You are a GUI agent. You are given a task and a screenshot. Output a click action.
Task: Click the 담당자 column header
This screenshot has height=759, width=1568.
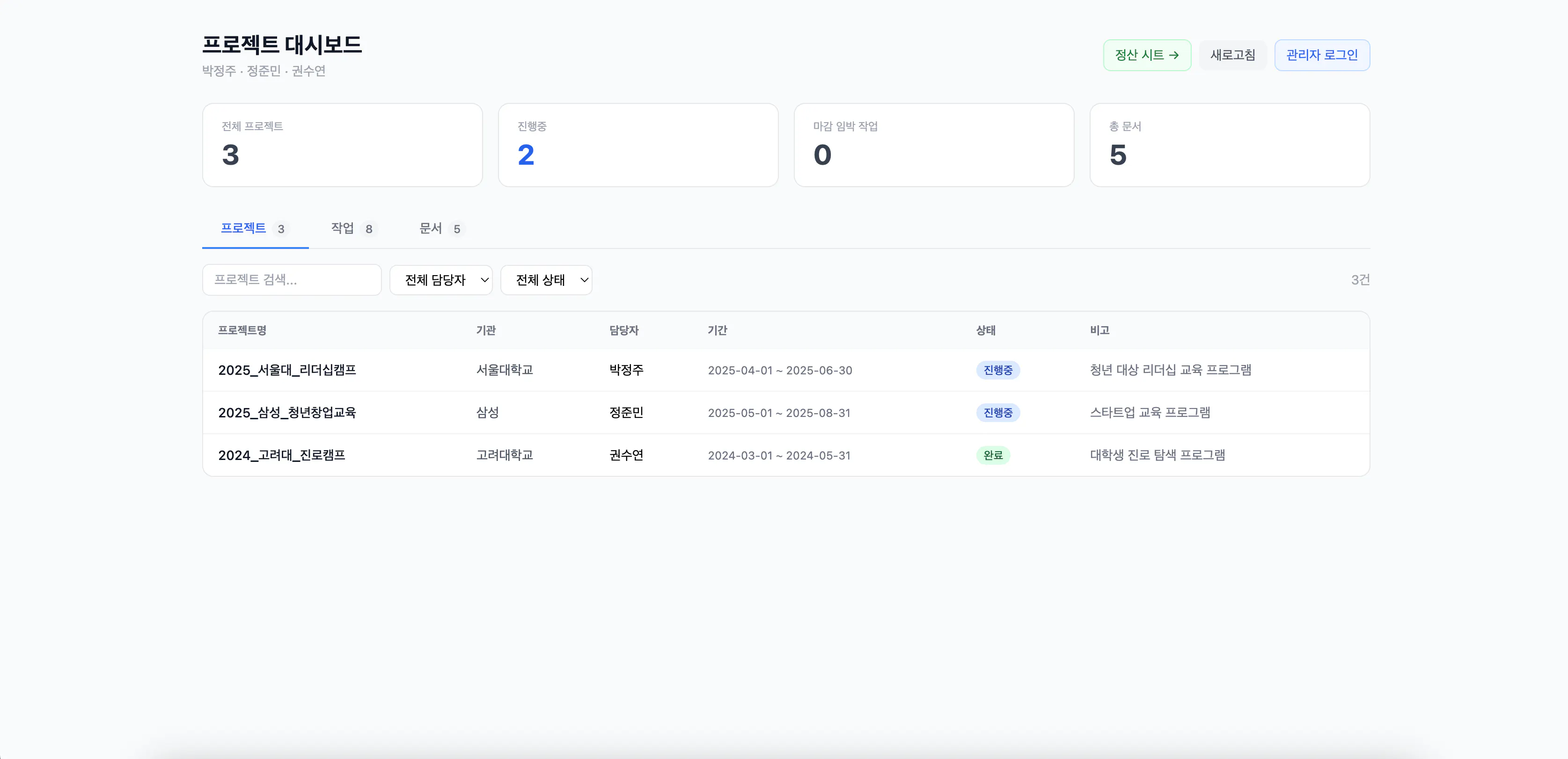(624, 330)
